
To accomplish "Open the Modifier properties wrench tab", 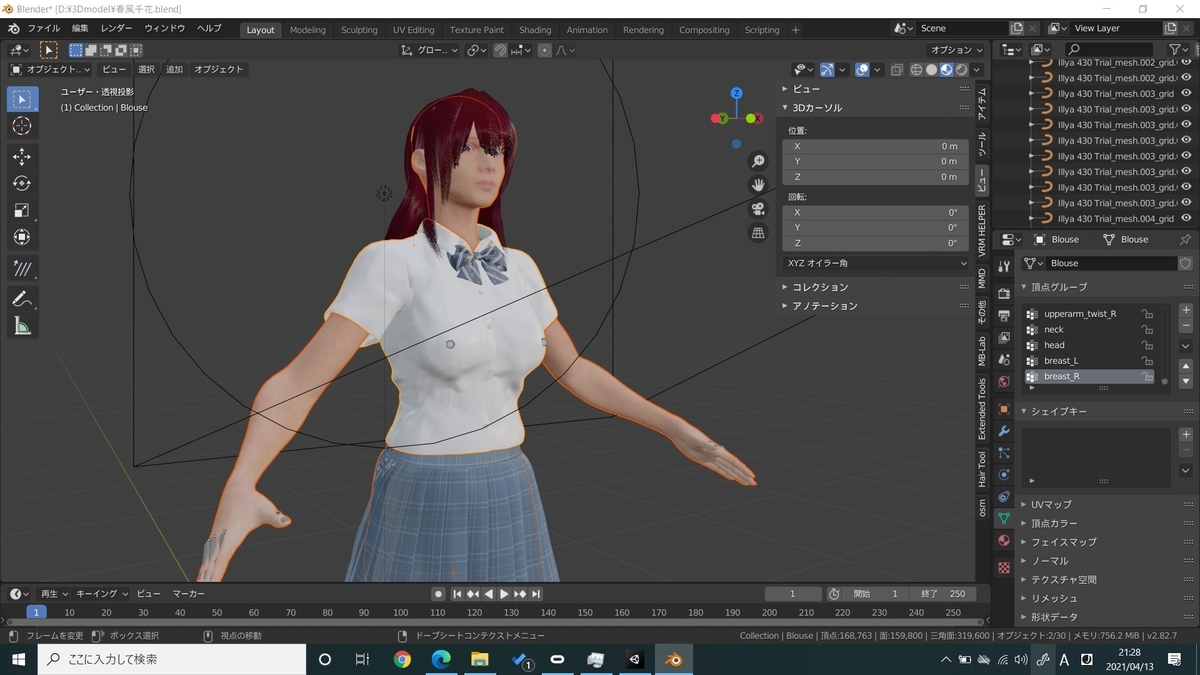I will point(1004,431).
